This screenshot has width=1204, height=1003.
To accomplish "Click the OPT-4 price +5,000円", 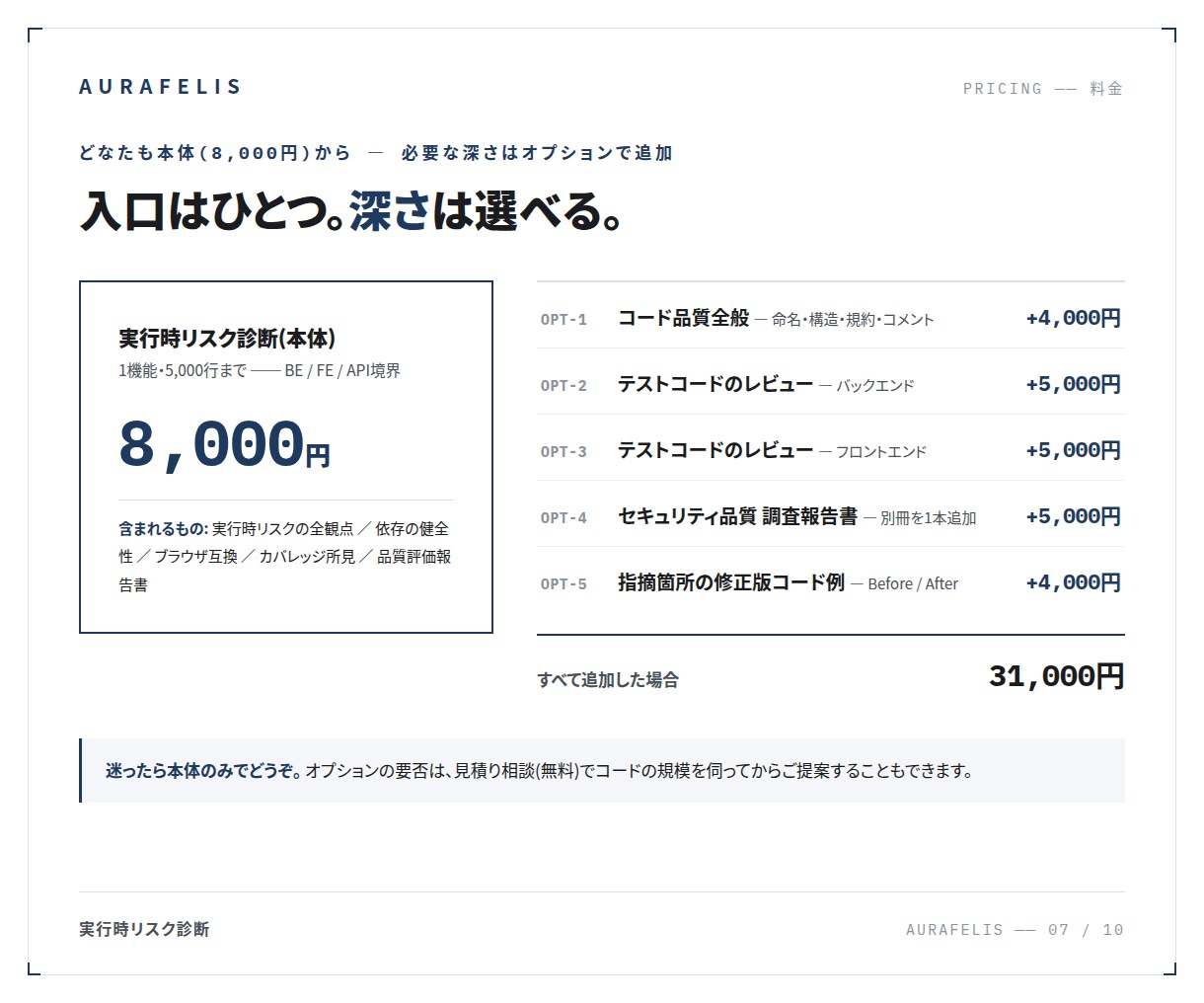I will click(1073, 516).
